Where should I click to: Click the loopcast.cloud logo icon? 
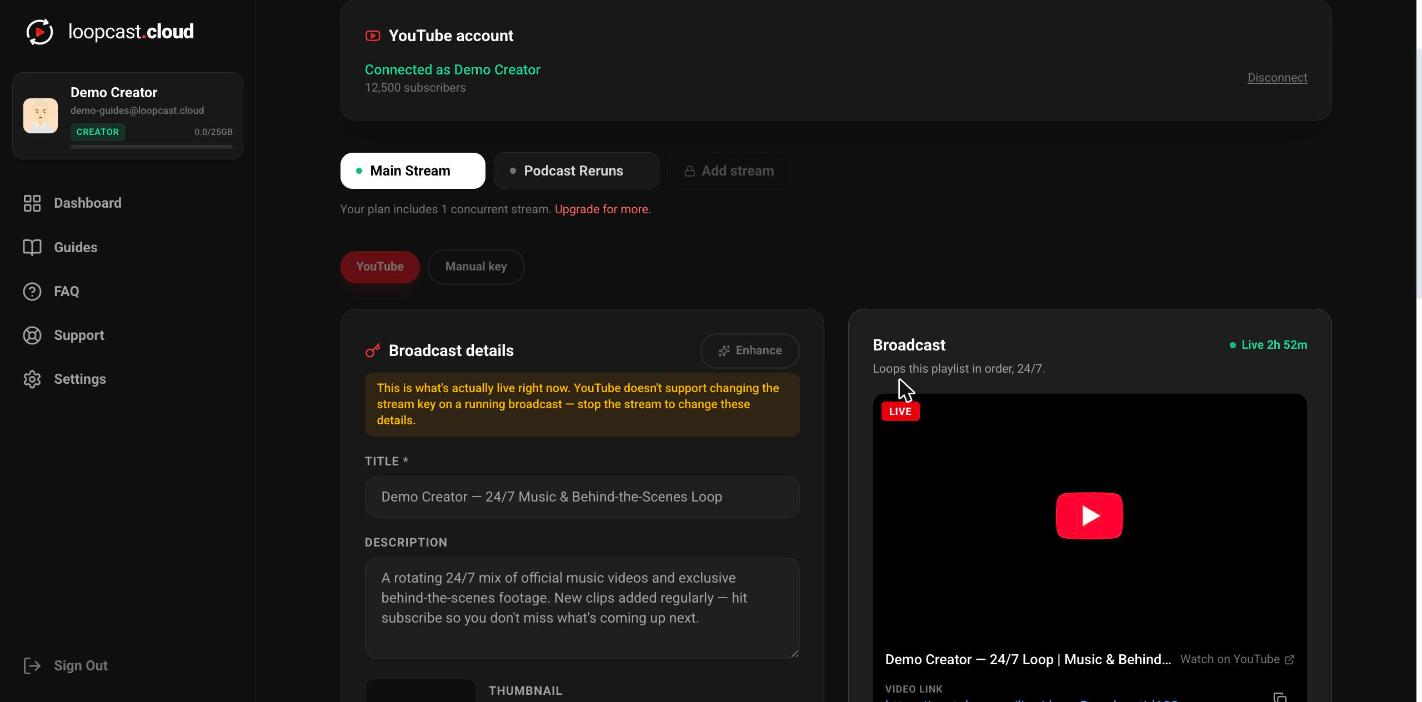(39, 32)
